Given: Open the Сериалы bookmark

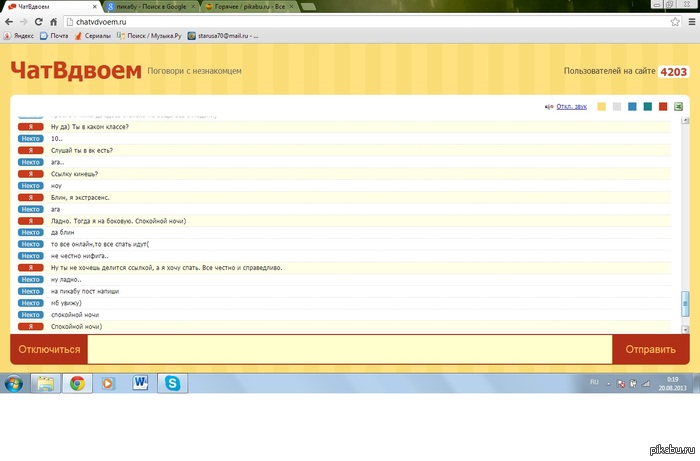Looking at the screenshot, I should 92,36.
